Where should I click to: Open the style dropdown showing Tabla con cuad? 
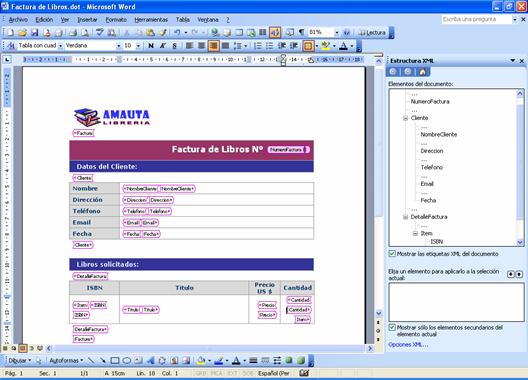coord(60,45)
